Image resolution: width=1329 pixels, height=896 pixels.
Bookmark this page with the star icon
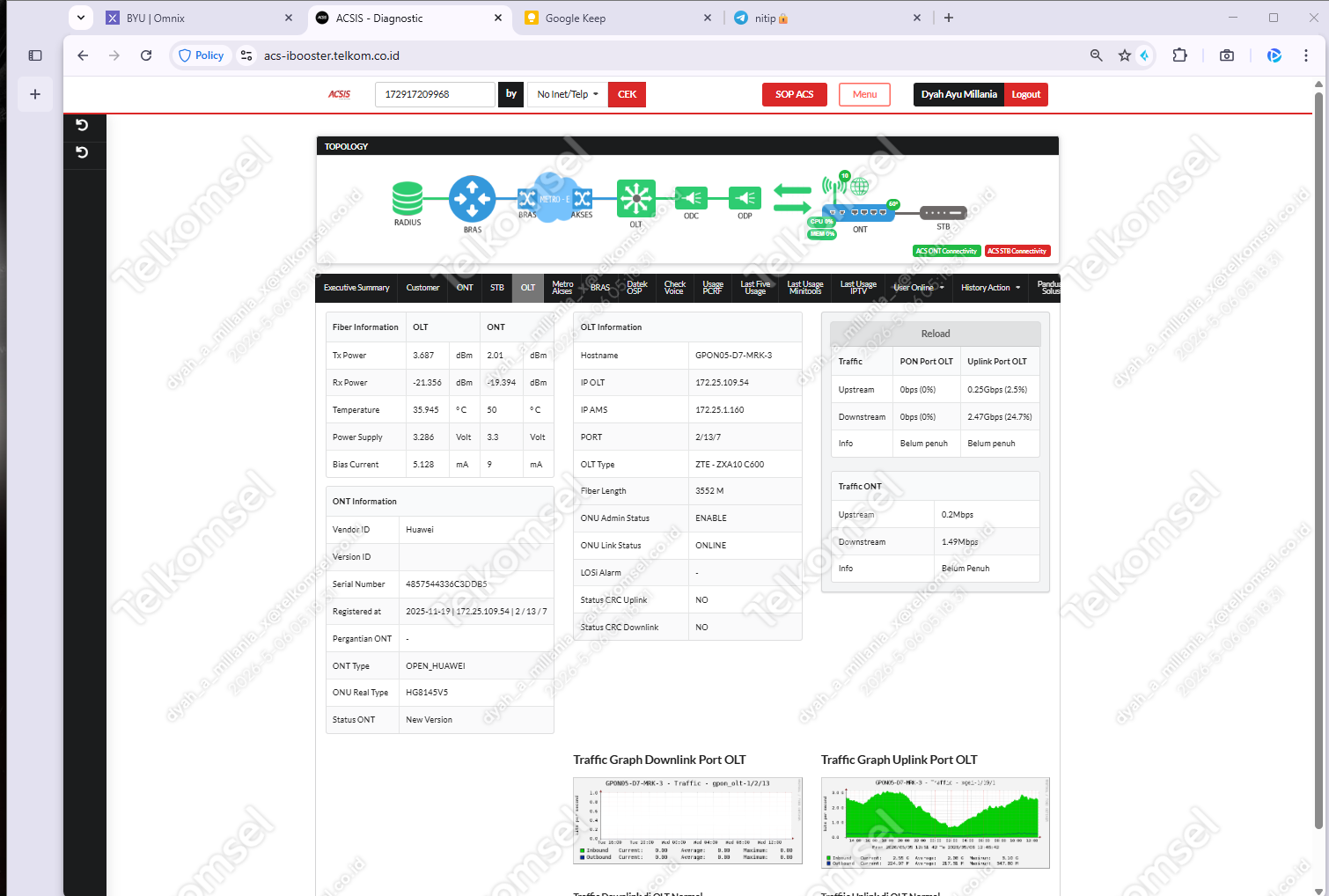pyautogui.click(x=1125, y=55)
